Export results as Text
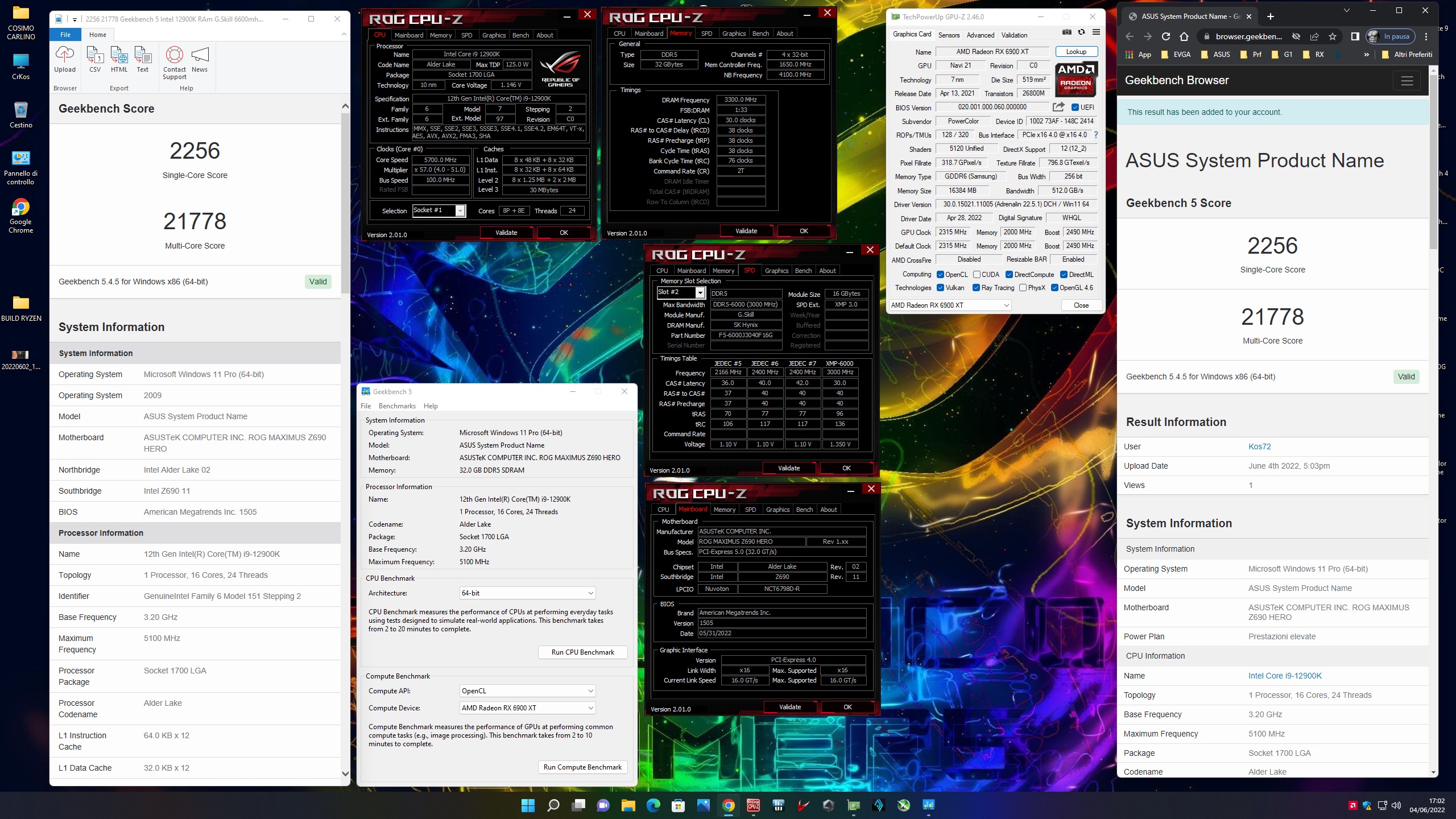 pyautogui.click(x=143, y=60)
